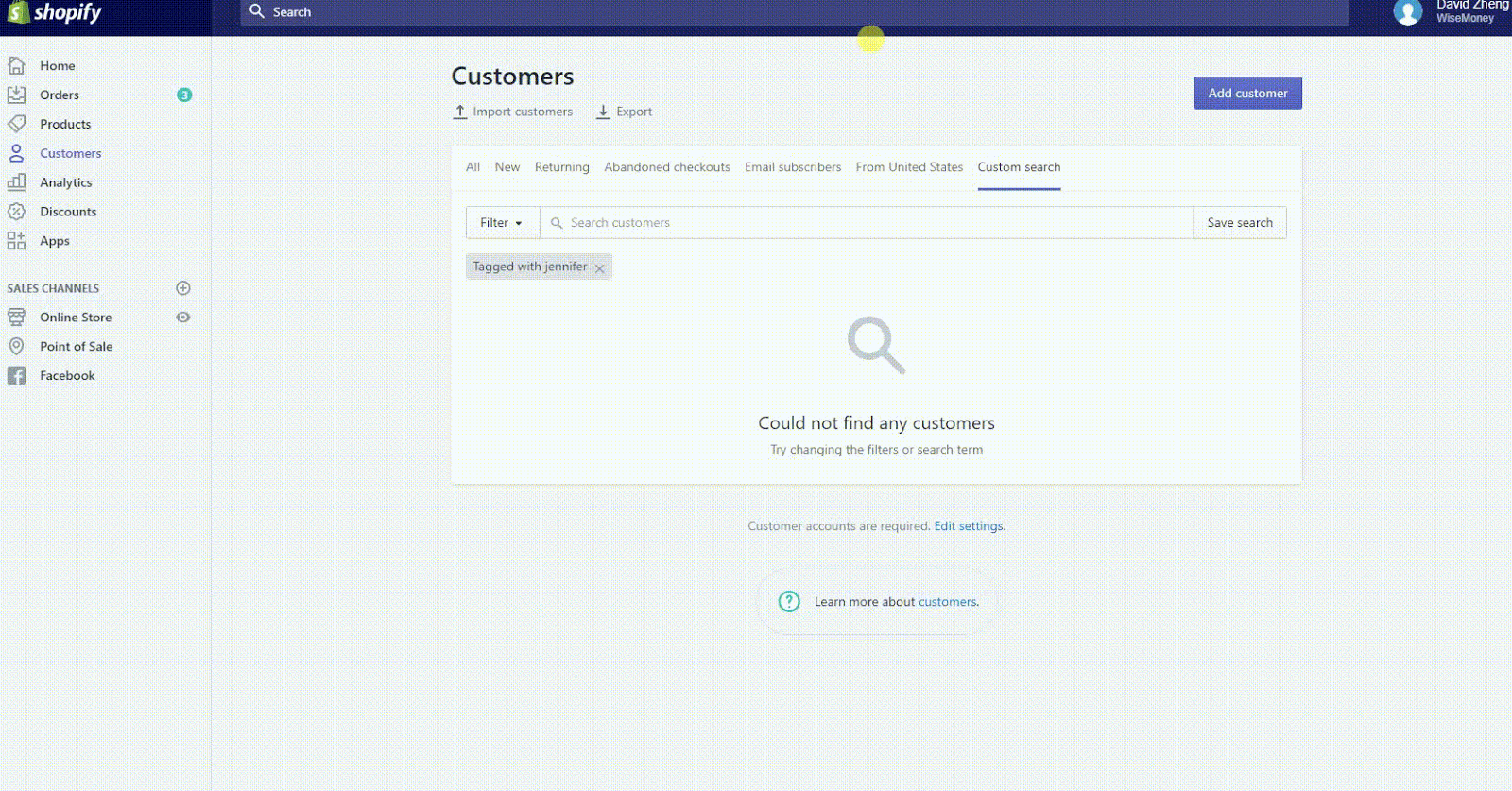Open the David Zheng account avatar
Screen dimensions: 1512x791
click(1408, 12)
